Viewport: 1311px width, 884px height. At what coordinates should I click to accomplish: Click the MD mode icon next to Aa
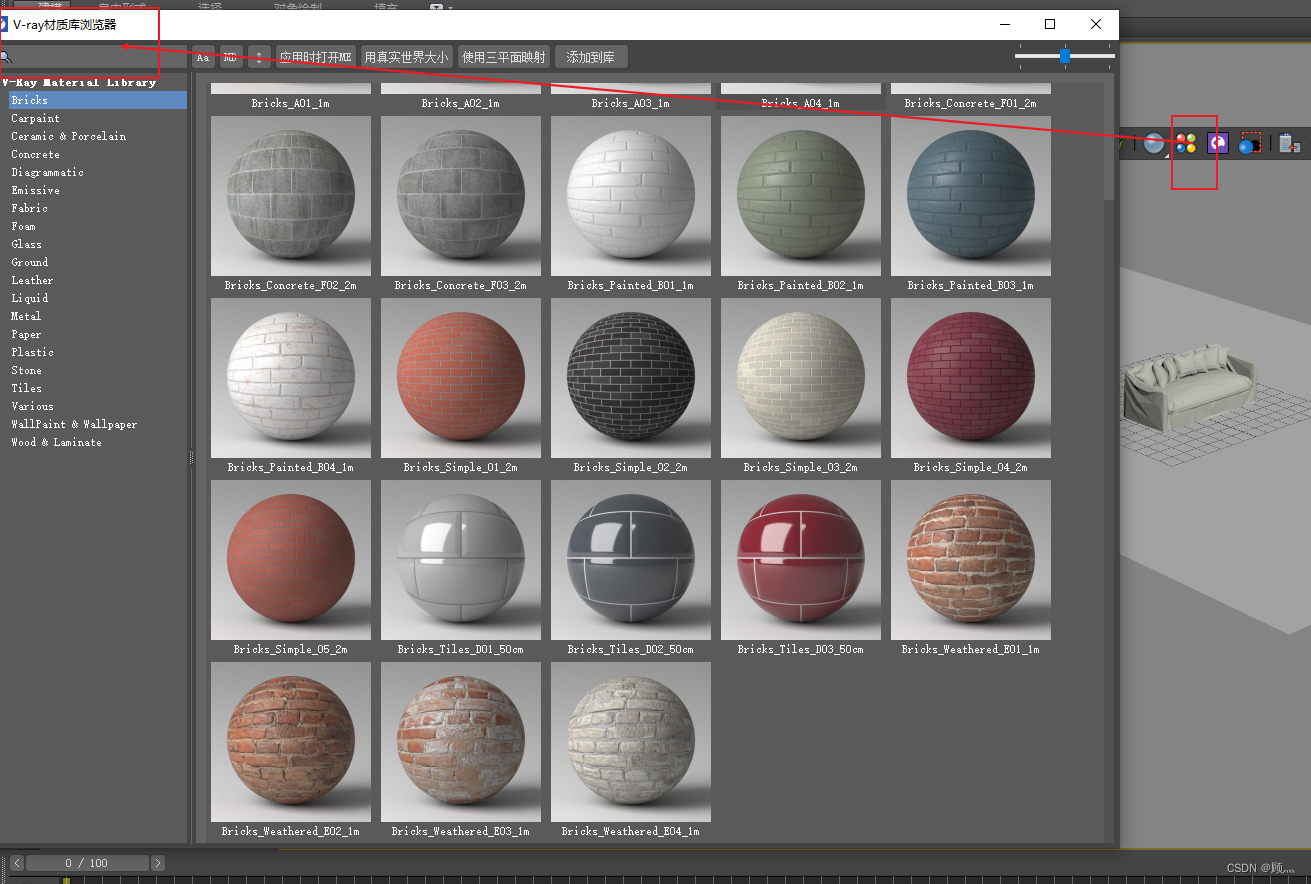click(x=230, y=57)
